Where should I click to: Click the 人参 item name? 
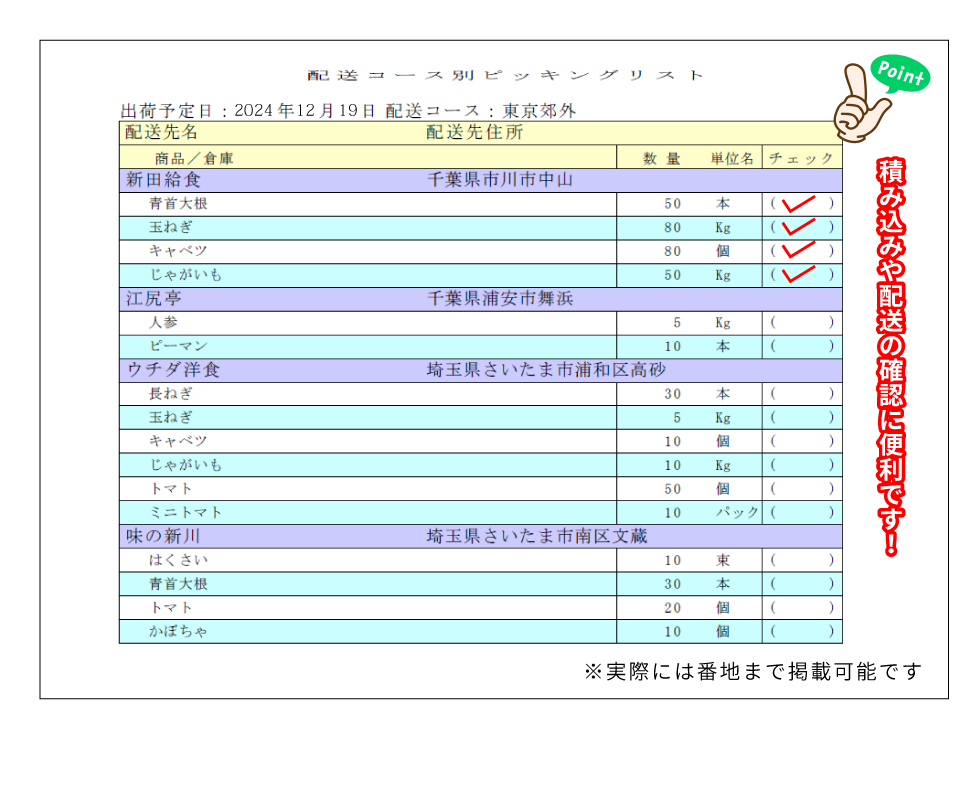point(163,323)
